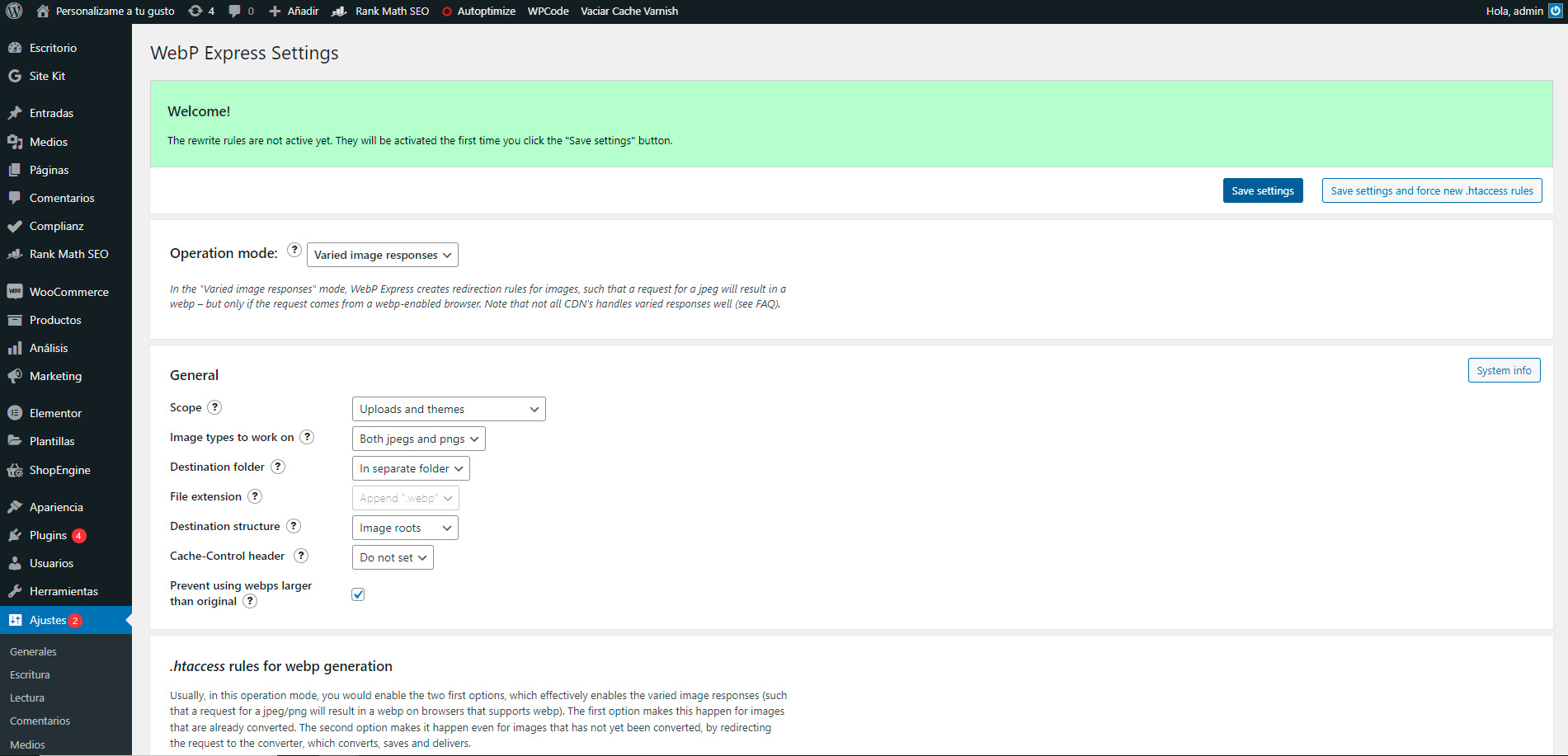The width and height of the screenshot is (1568, 756).
Task: Click the WordPress logo icon in the admin bar
Action: 14,11
